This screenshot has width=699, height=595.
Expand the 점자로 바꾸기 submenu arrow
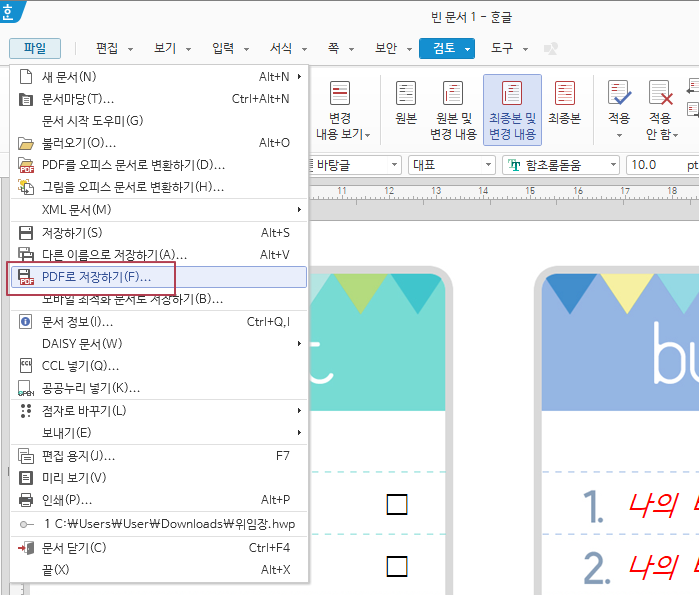(300, 410)
